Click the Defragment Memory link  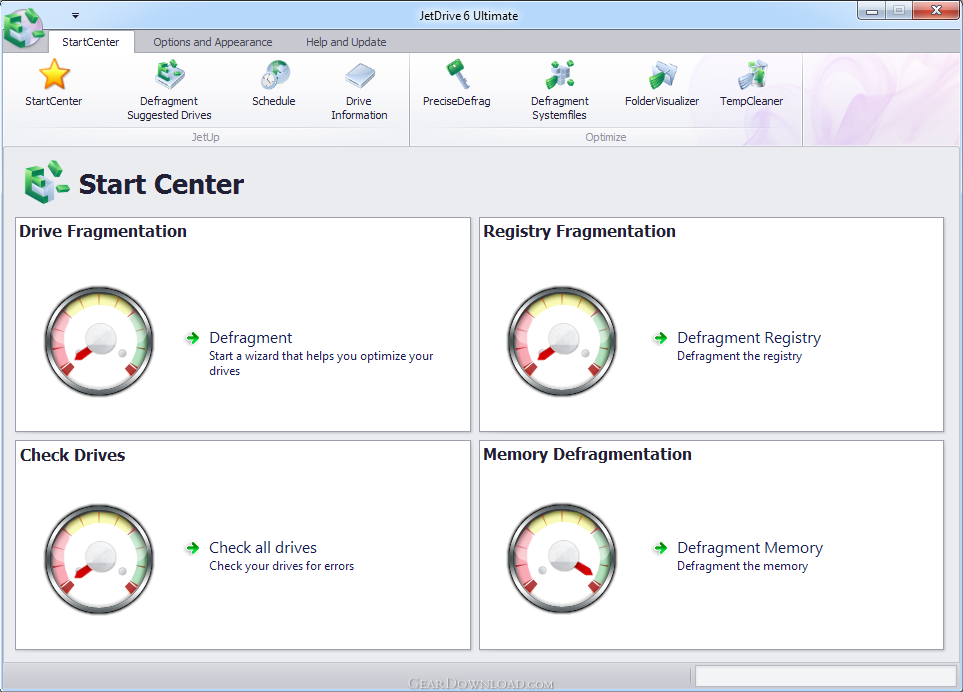click(750, 548)
